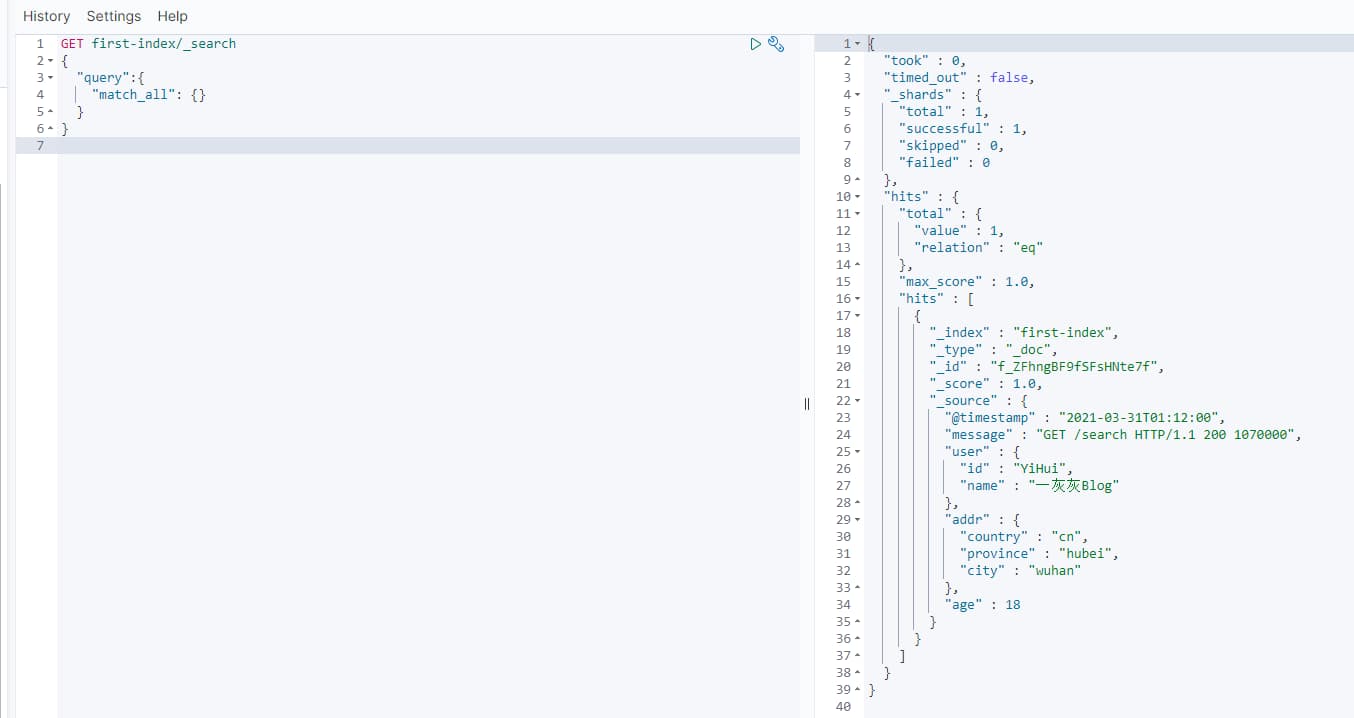The width and height of the screenshot is (1354, 718).
Task: Open the History menu
Action: pos(46,16)
